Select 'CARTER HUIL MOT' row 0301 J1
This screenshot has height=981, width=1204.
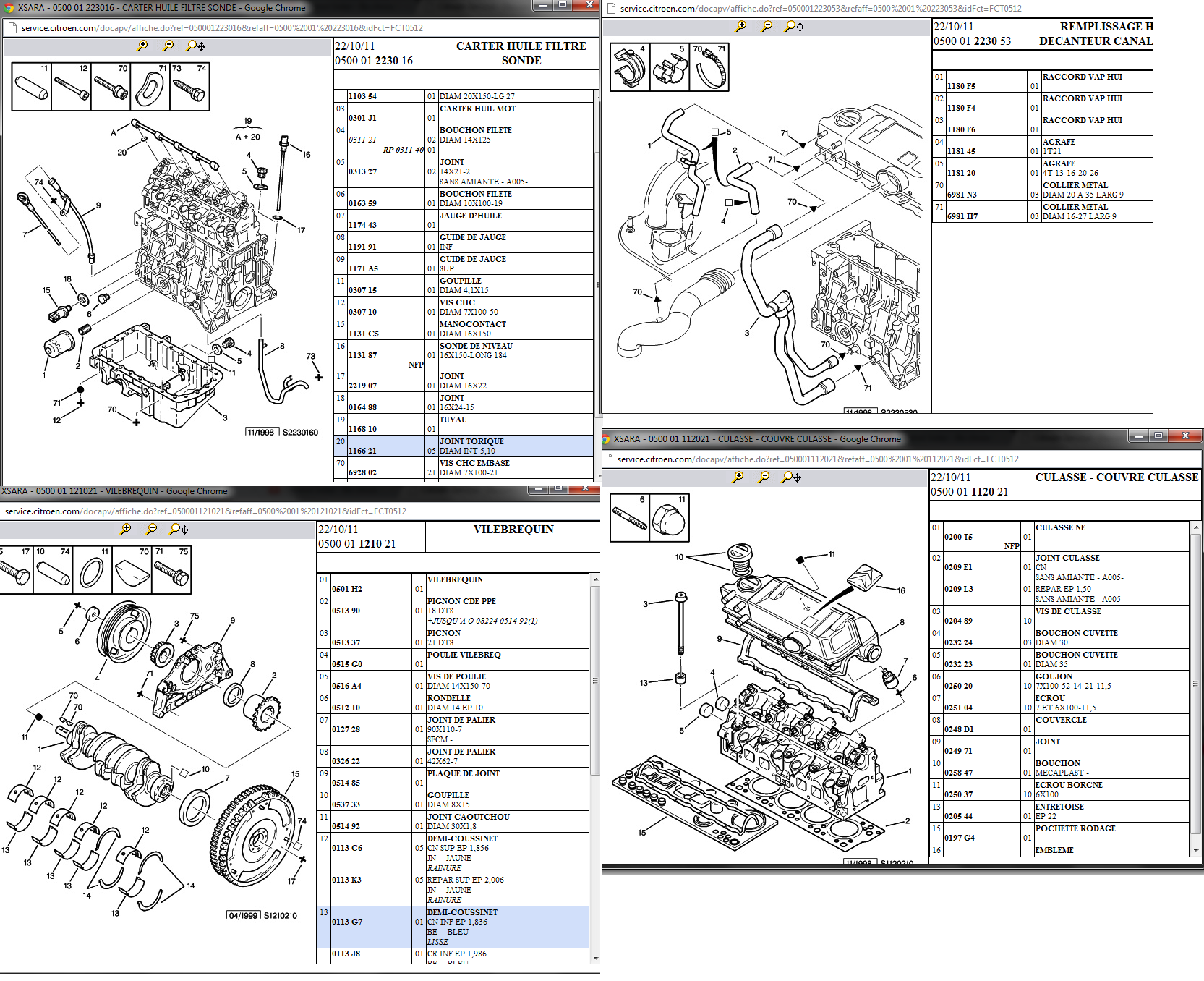tap(464, 114)
